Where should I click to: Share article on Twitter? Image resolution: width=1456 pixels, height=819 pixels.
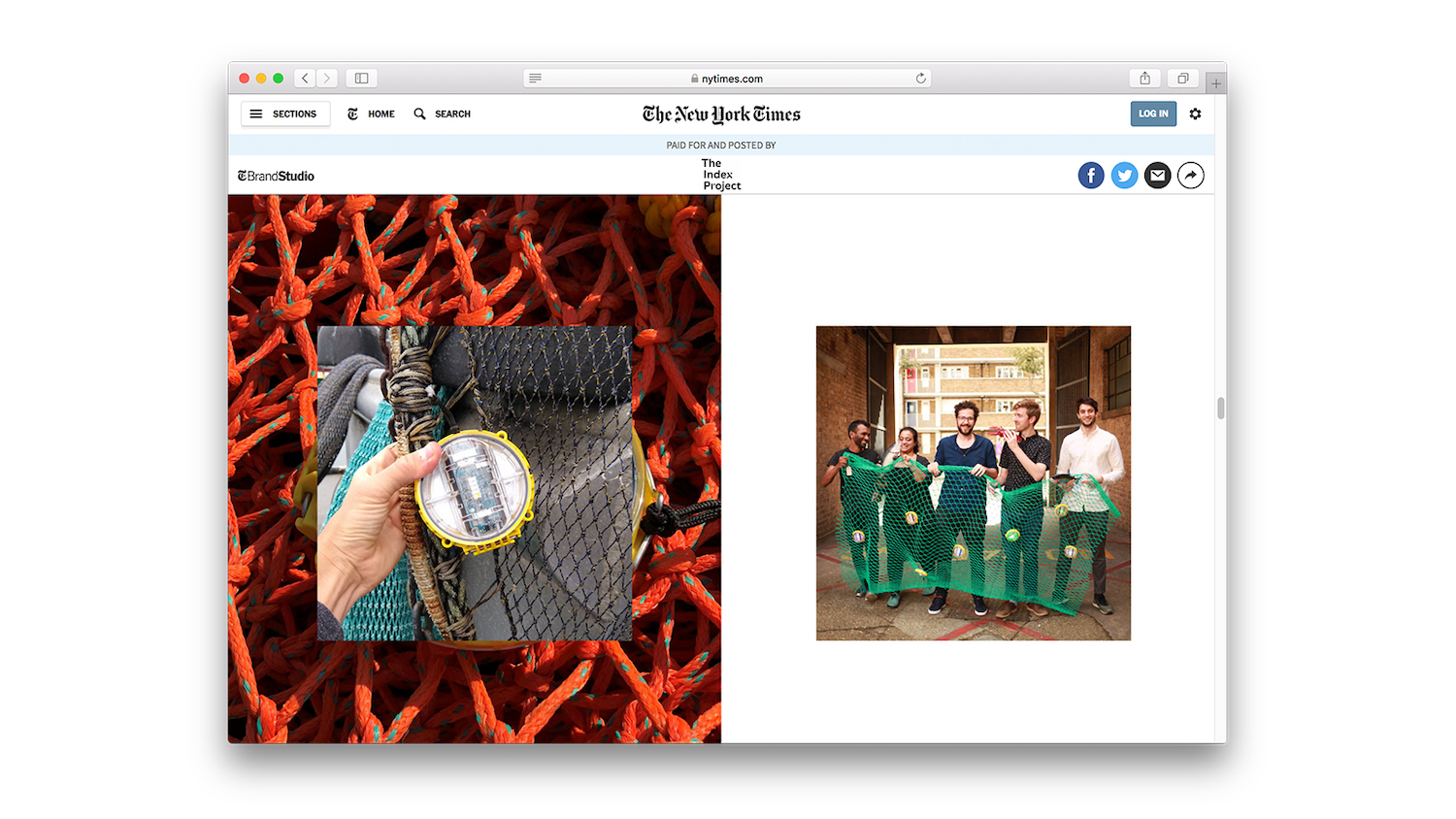(1124, 176)
